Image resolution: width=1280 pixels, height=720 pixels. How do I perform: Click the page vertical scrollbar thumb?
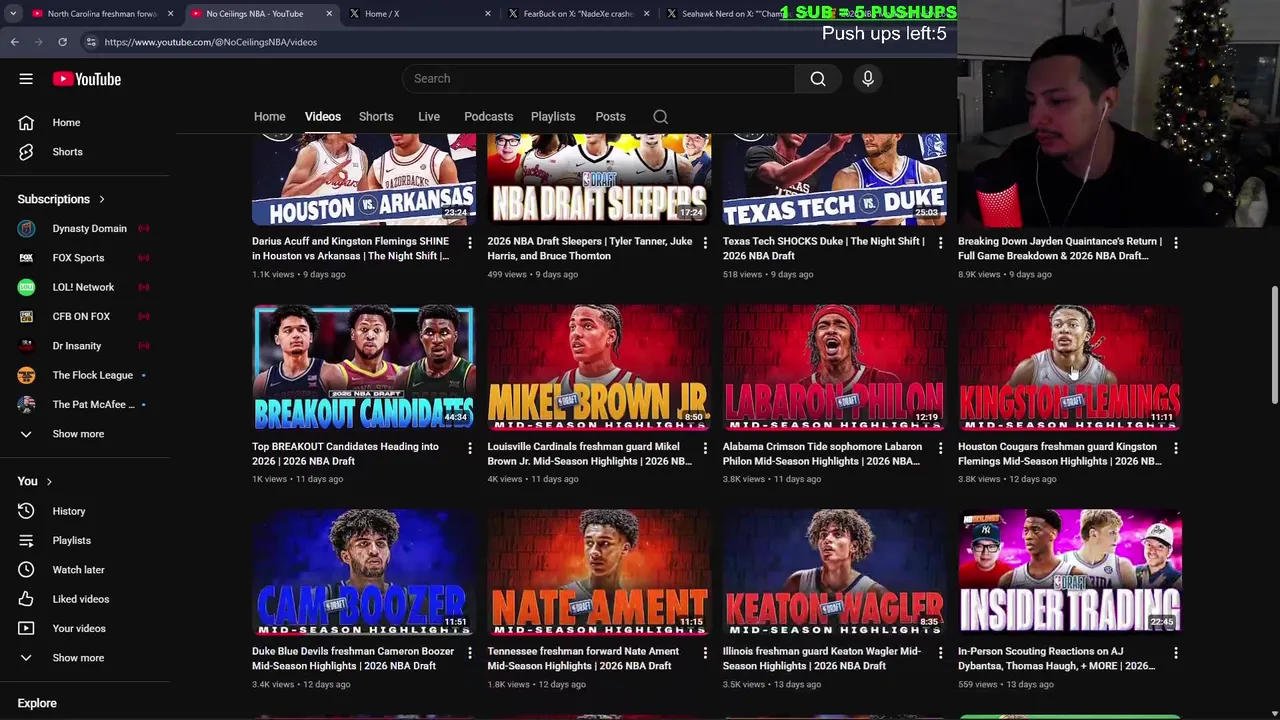point(1274,345)
